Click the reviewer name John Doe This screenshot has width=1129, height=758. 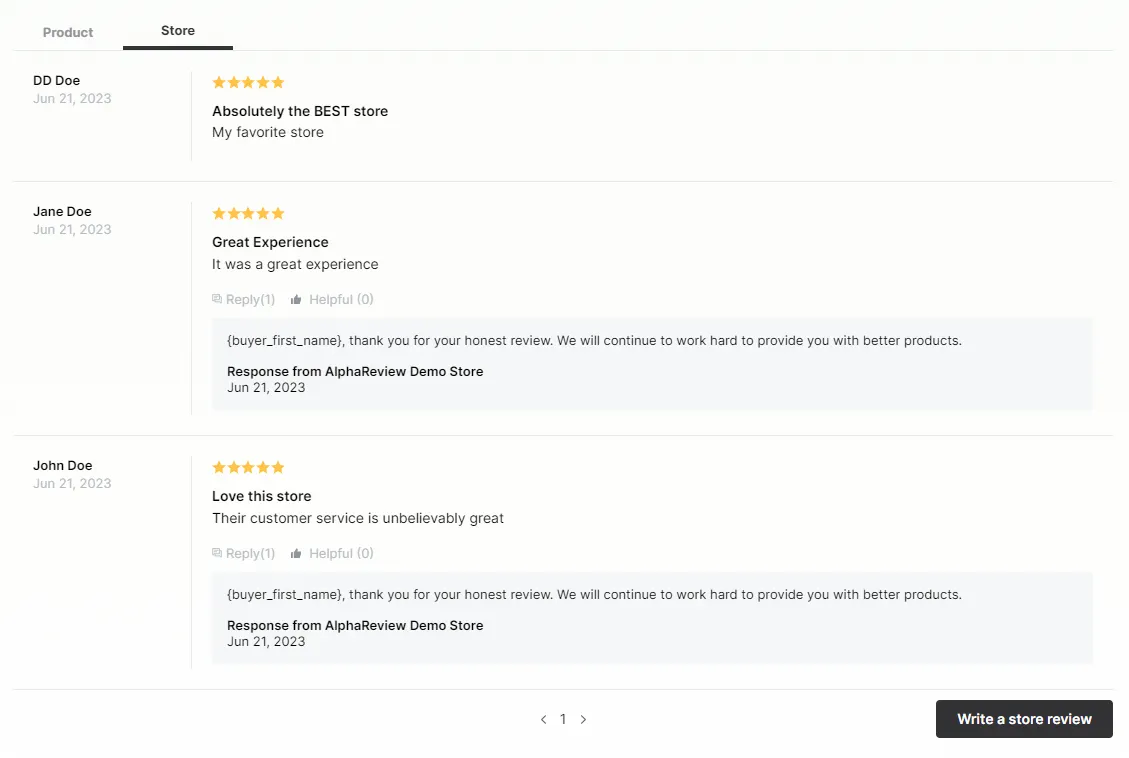tap(62, 465)
